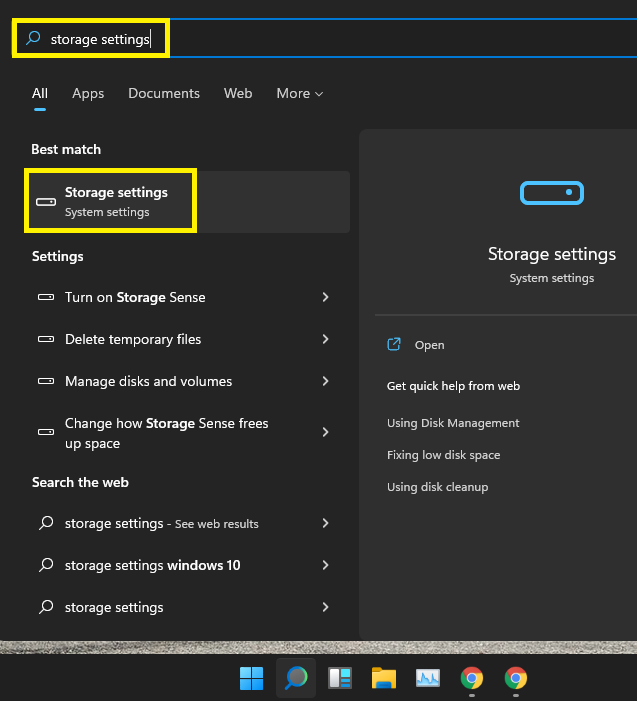Open the Using Disk Management help link
Viewport: 637px width, 701px height.
pyautogui.click(x=453, y=423)
